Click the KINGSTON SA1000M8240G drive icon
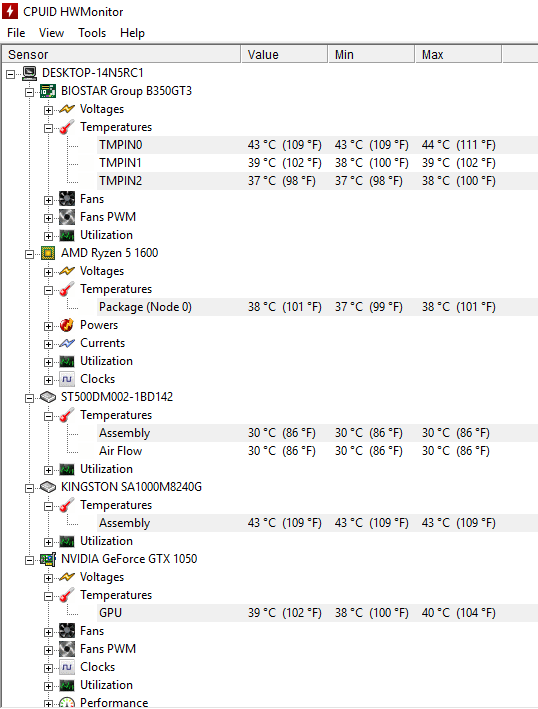Screen dimensions: 538x709 pos(48,487)
